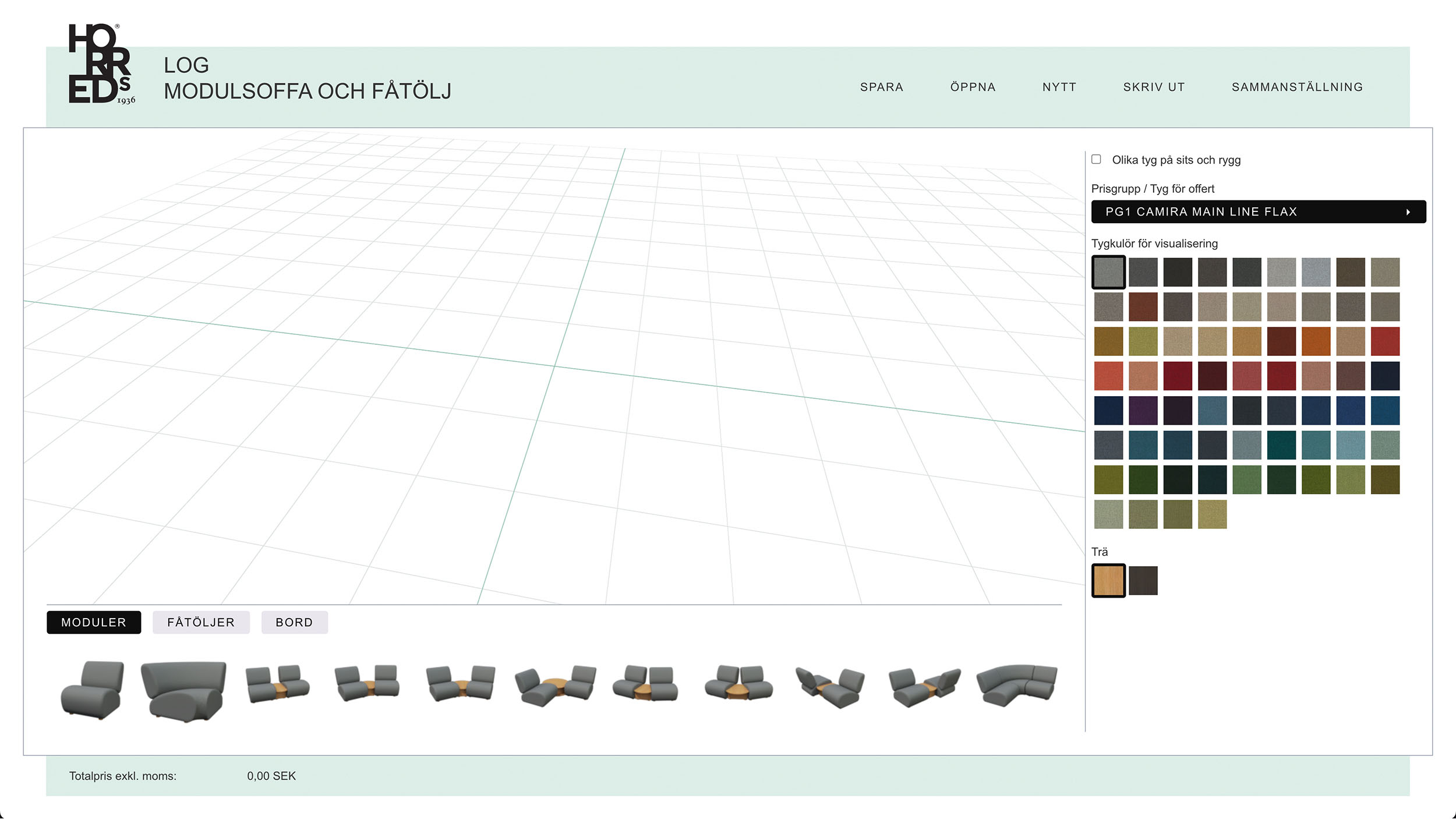Select the rounded corner sofa module
Image resolution: width=1456 pixels, height=819 pixels.
click(1016, 686)
